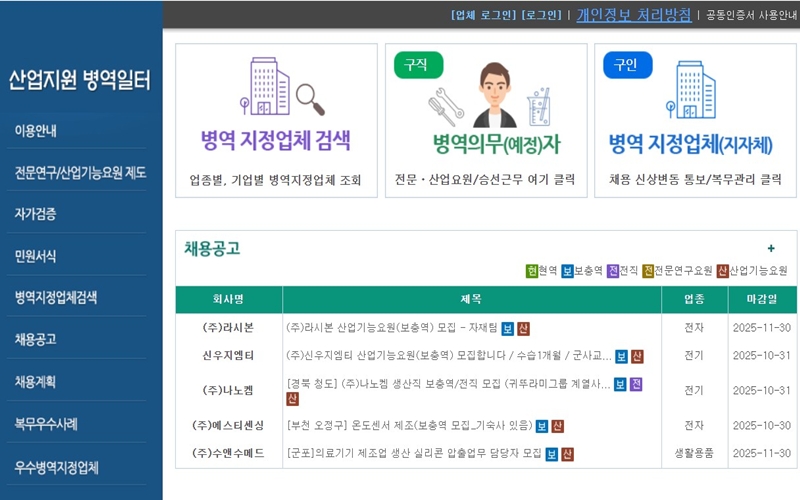Click company name (주)에스티센싱
Screen dimensions: 800x500
228,425
